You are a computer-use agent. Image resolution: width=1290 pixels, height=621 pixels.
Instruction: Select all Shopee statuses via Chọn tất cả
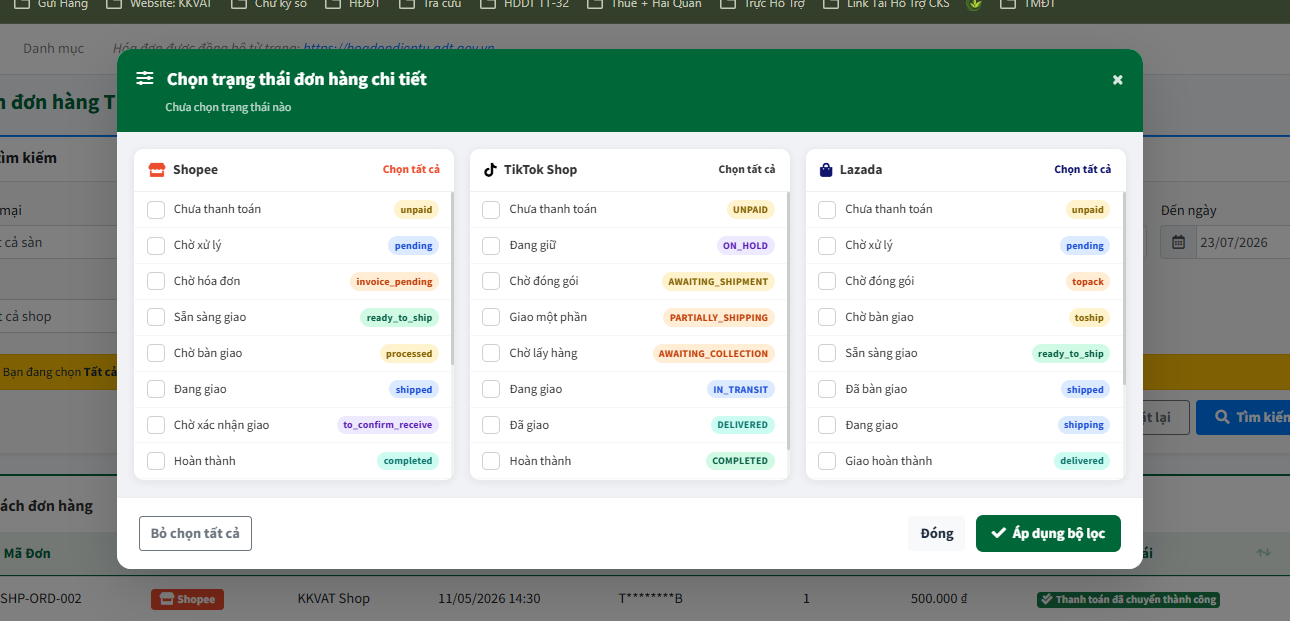tap(411, 170)
